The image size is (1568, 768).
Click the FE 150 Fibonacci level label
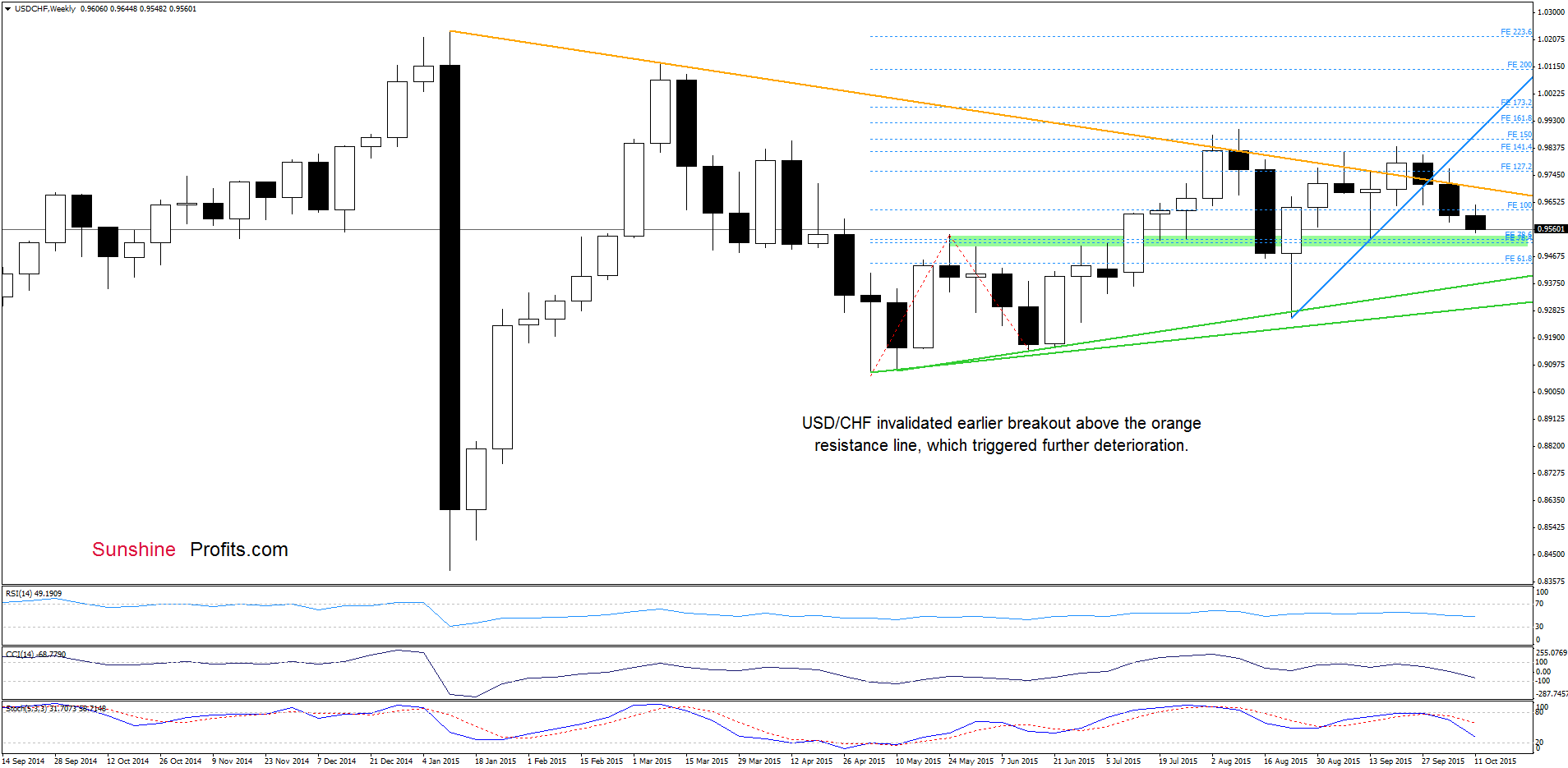(1520, 135)
